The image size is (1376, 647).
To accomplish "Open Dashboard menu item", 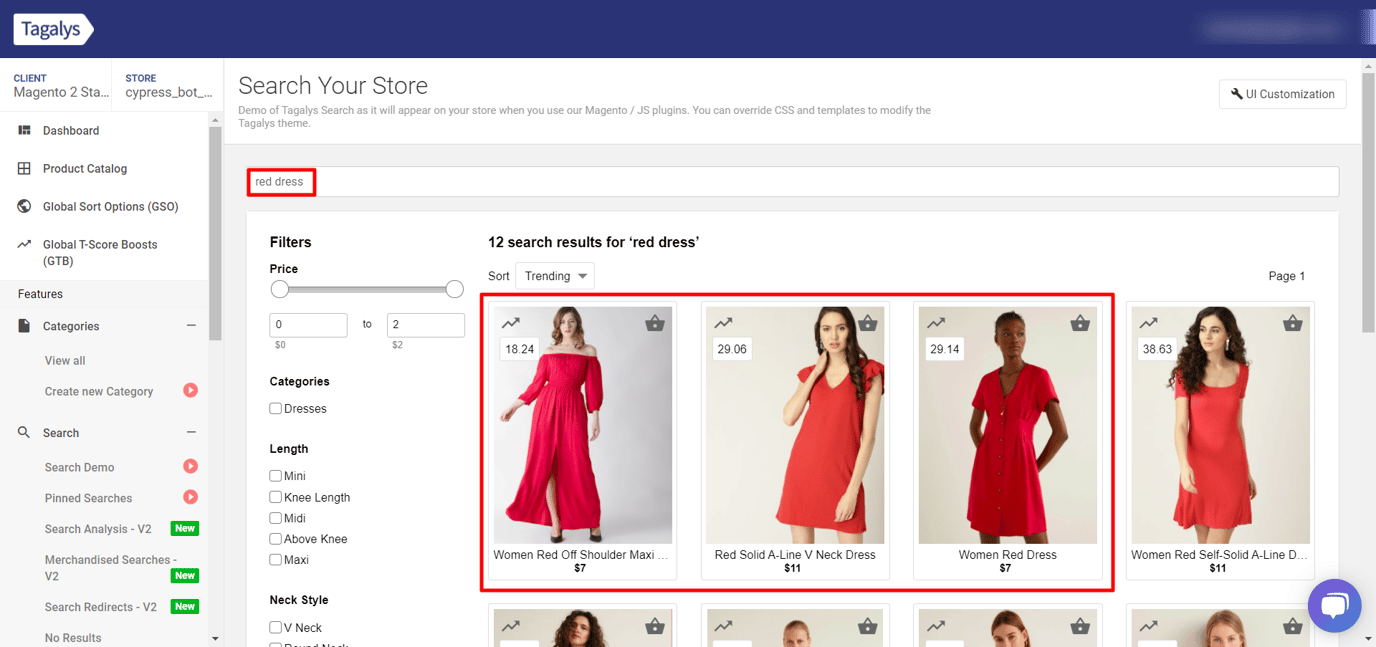I will tap(71, 131).
